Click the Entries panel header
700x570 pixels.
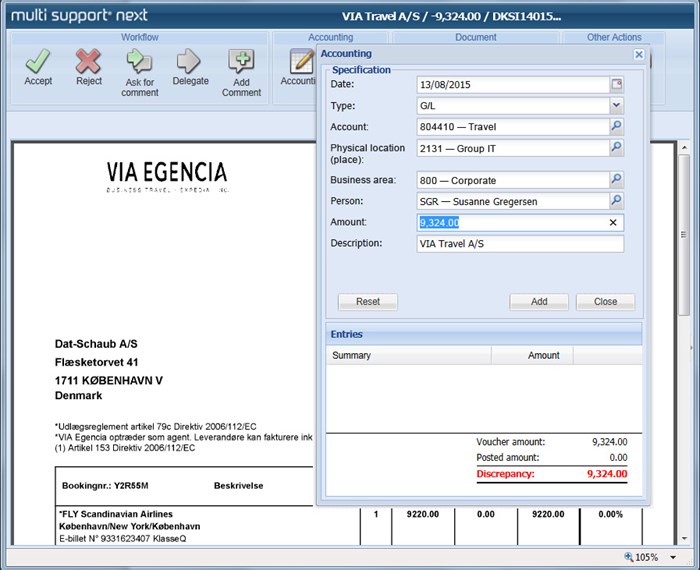[484, 334]
